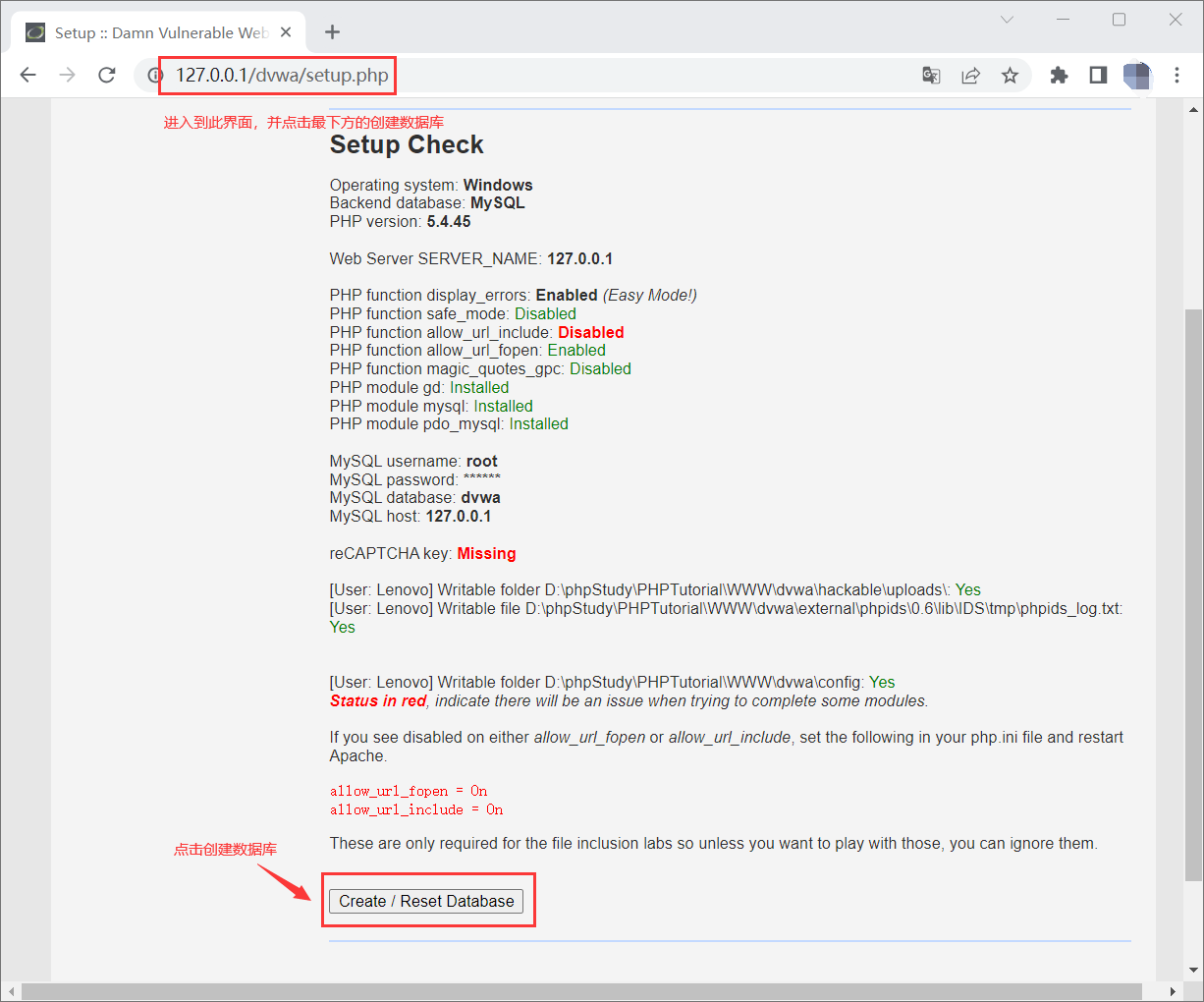Screen dimensions: 1204x1002
Task: Click the hackable\uploads writable folder line
Action: [655, 589]
